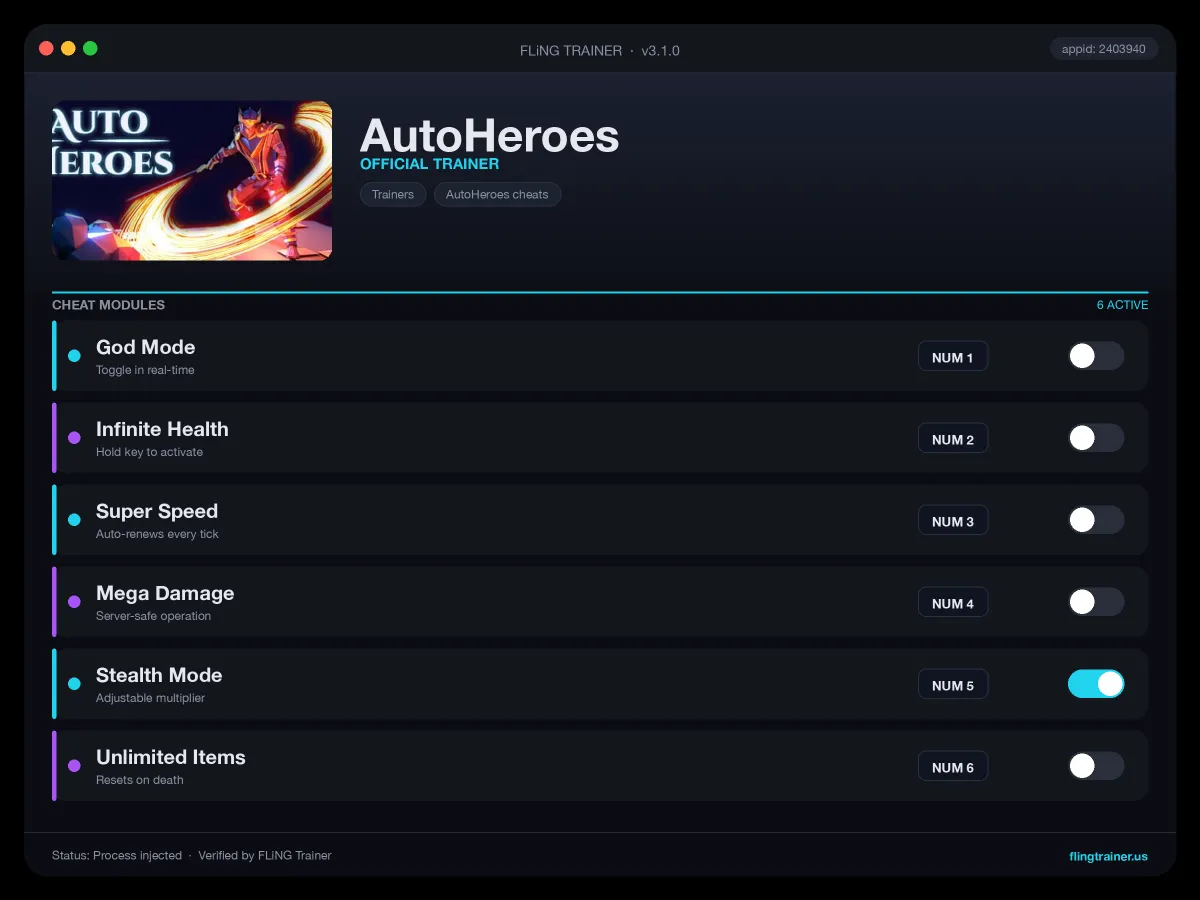Click the cyan dot beside Super Speed
Screen dimensions: 1200x900
pos(74,520)
